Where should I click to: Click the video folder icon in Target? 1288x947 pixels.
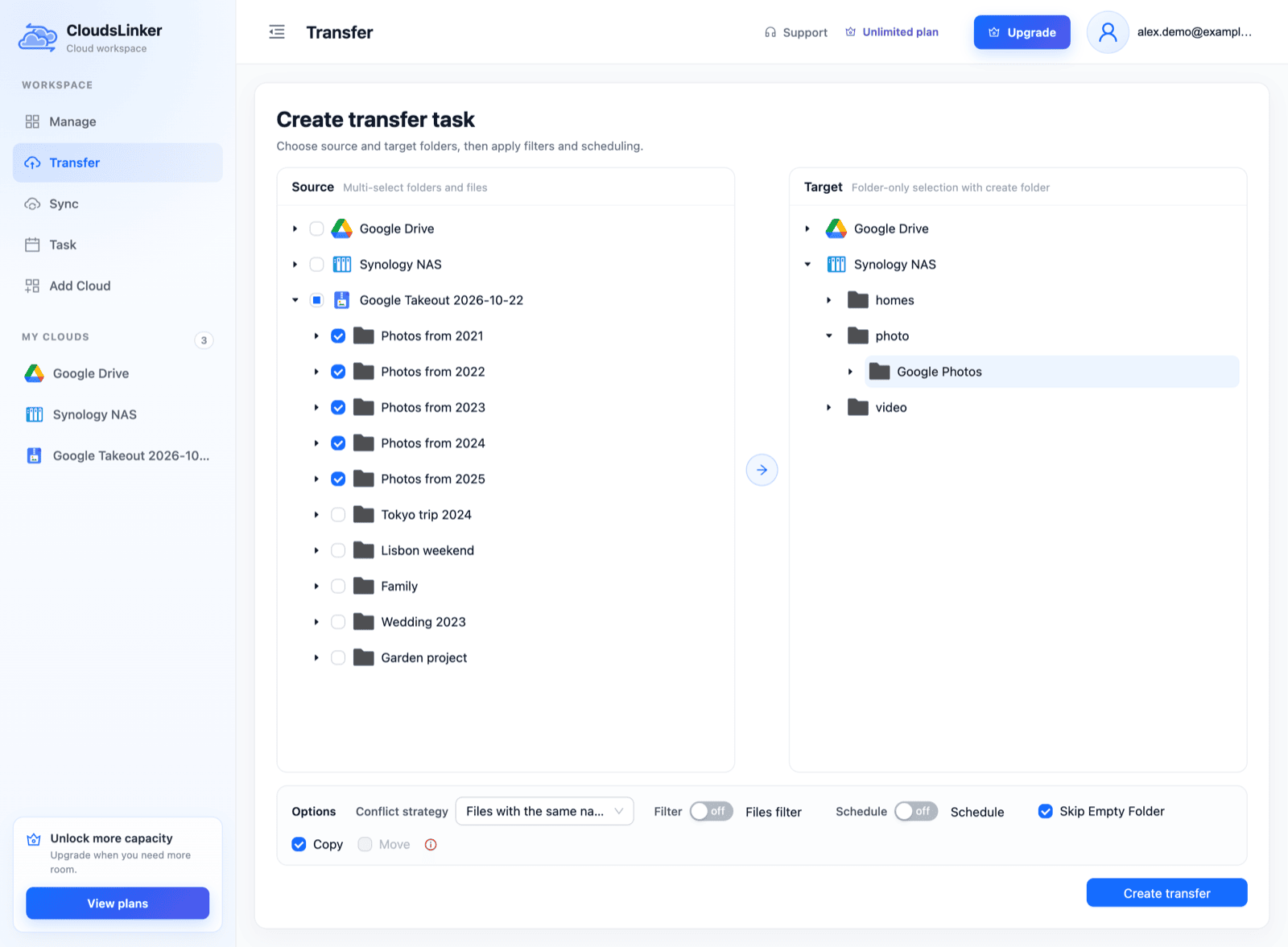(858, 407)
